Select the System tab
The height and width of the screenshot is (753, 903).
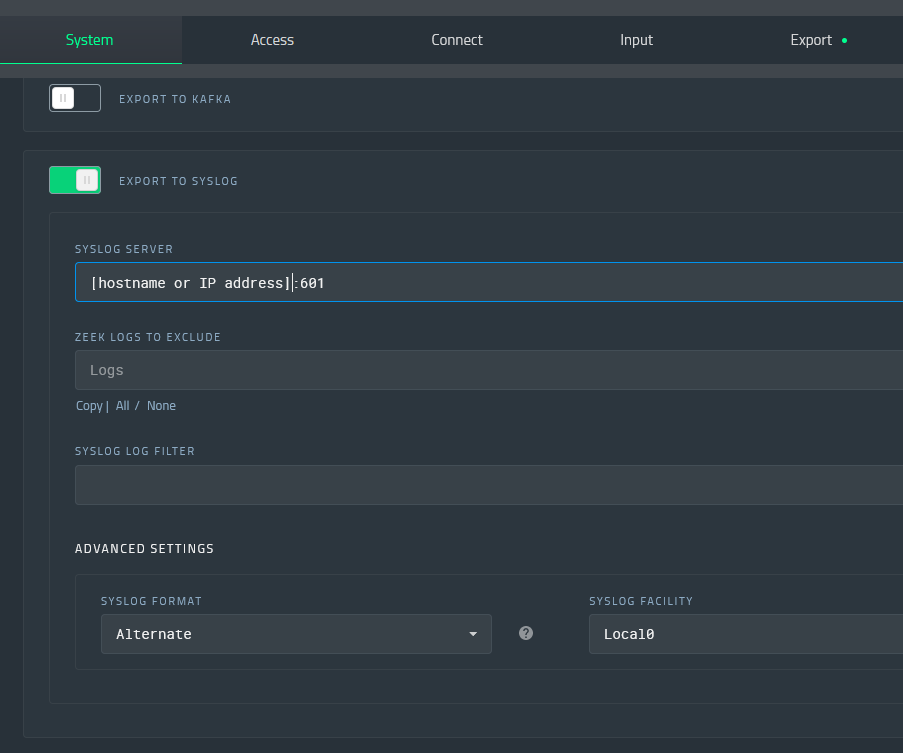90,40
